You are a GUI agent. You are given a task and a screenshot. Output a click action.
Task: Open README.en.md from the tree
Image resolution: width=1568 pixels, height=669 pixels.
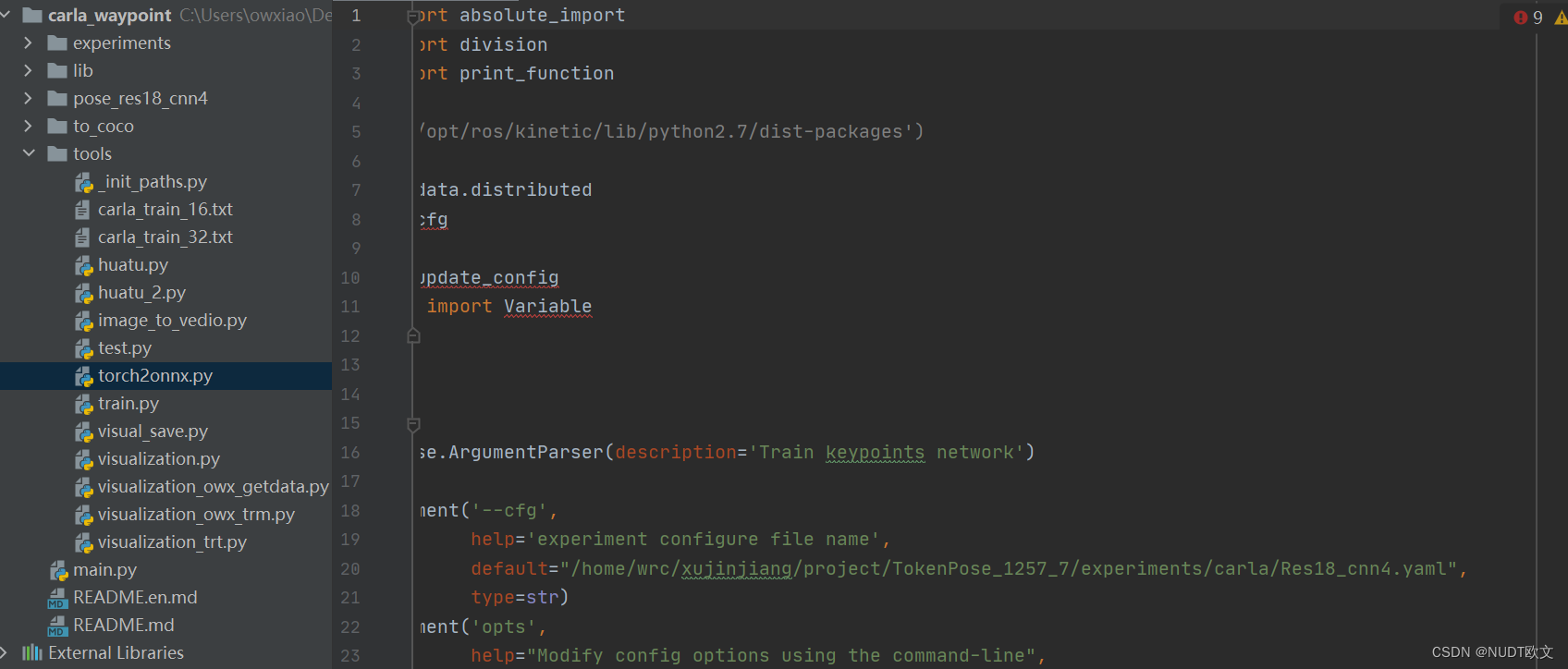tap(136, 597)
